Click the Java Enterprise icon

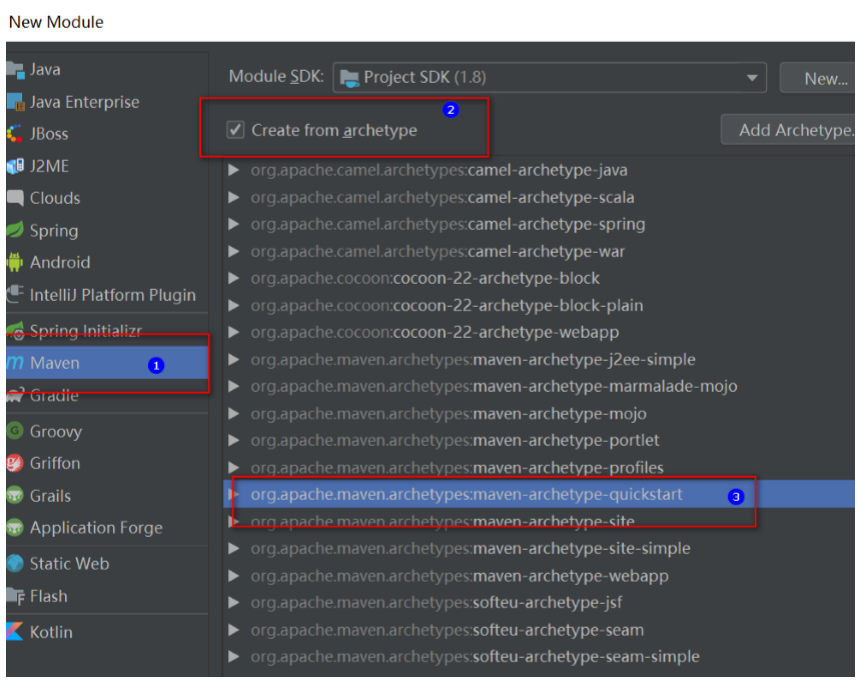click(15, 102)
